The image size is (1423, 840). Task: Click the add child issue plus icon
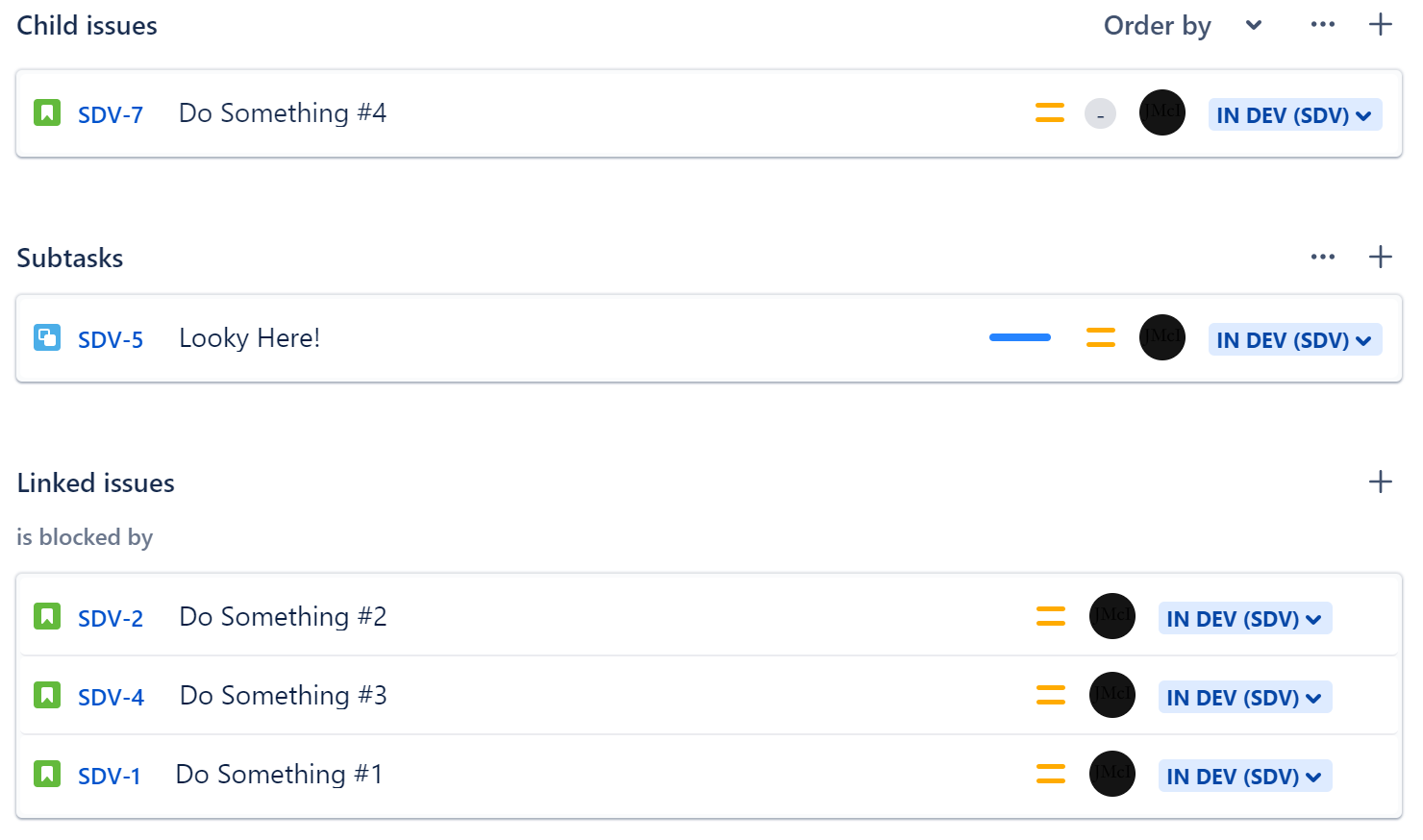coord(1381,25)
